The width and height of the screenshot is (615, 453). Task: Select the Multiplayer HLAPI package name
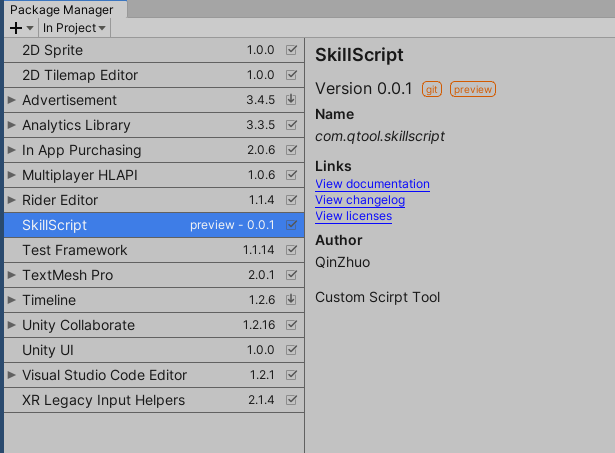(x=80, y=175)
